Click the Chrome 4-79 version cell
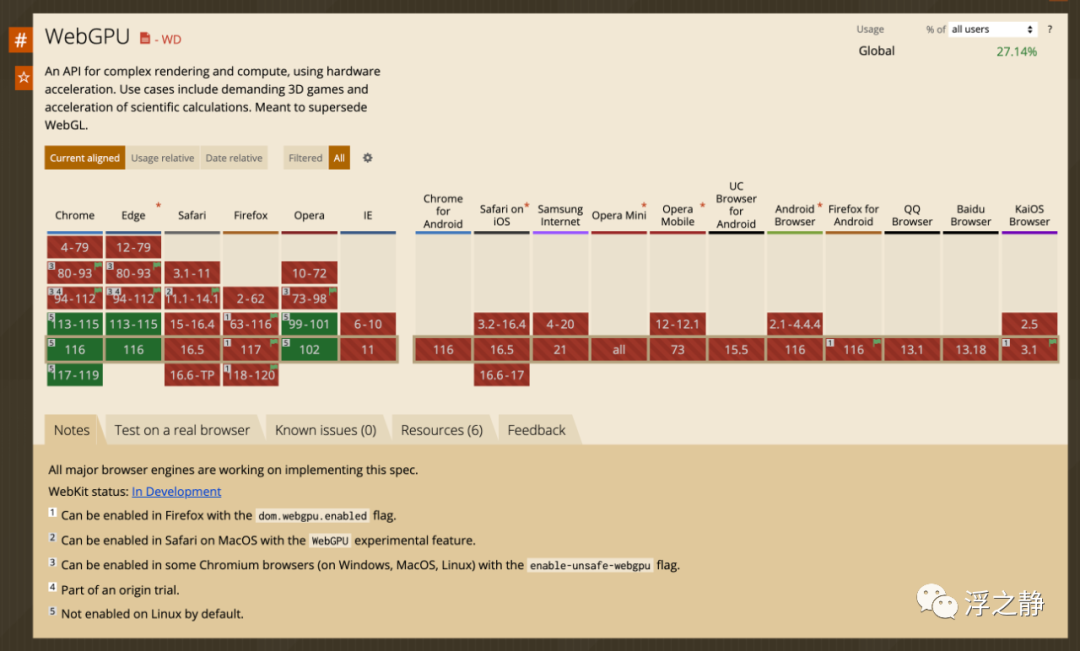 75,247
